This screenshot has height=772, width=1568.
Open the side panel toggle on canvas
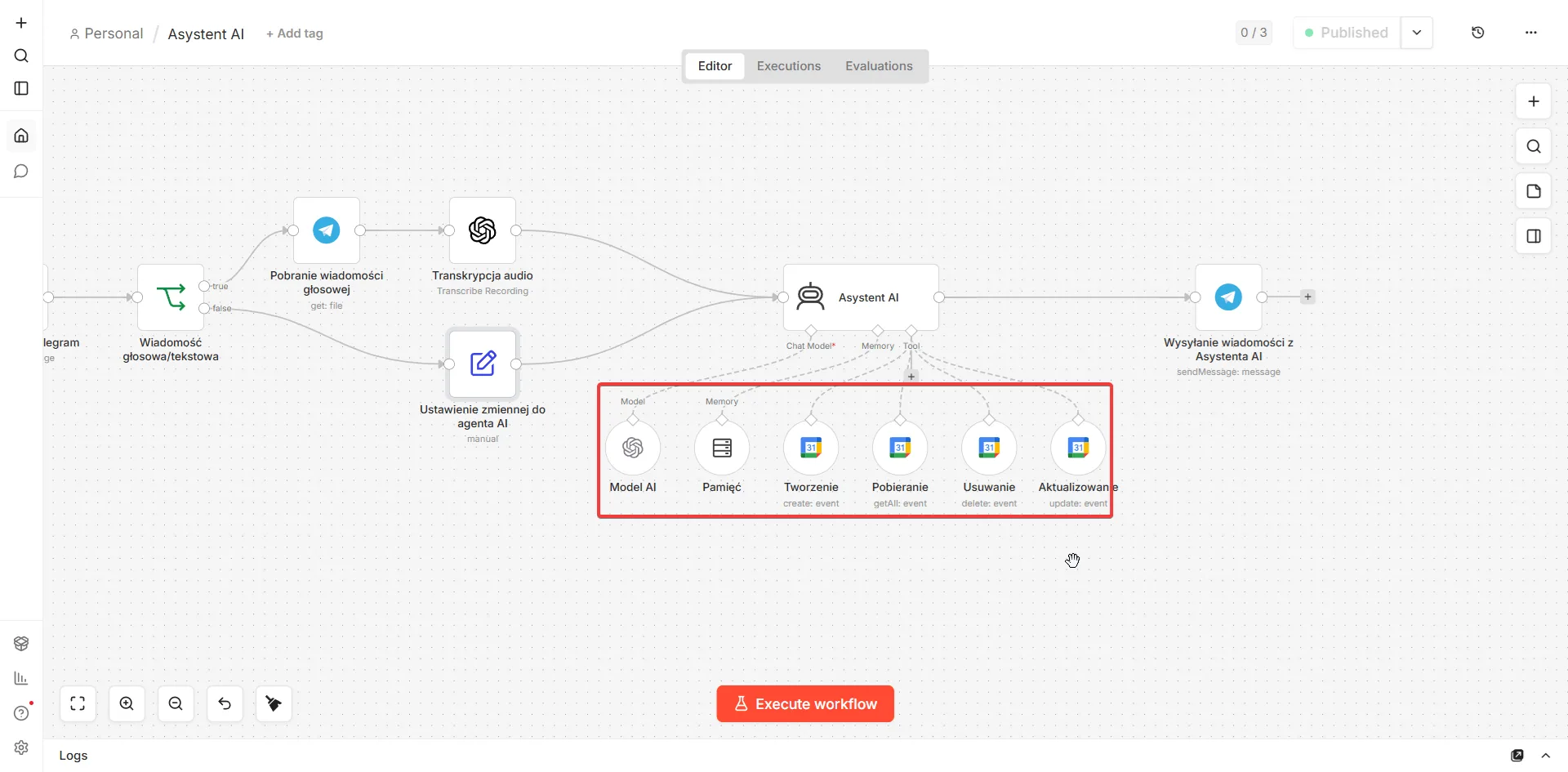(x=1533, y=236)
